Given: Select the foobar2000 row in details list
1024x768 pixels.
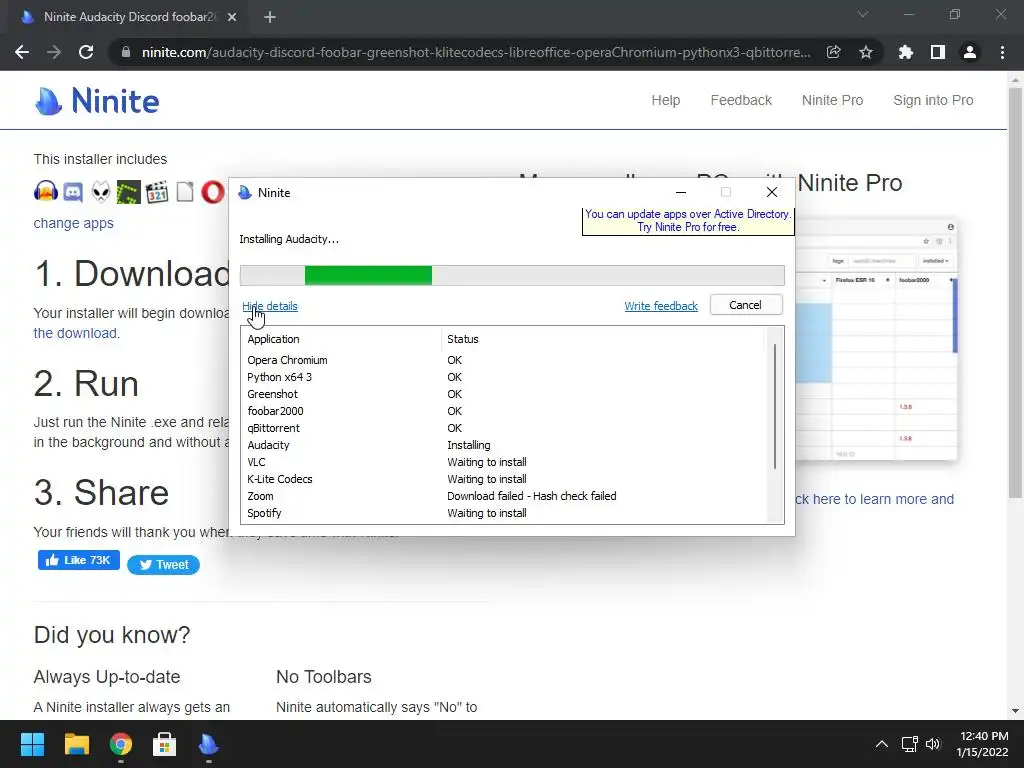Looking at the screenshot, I should coord(503,411).
